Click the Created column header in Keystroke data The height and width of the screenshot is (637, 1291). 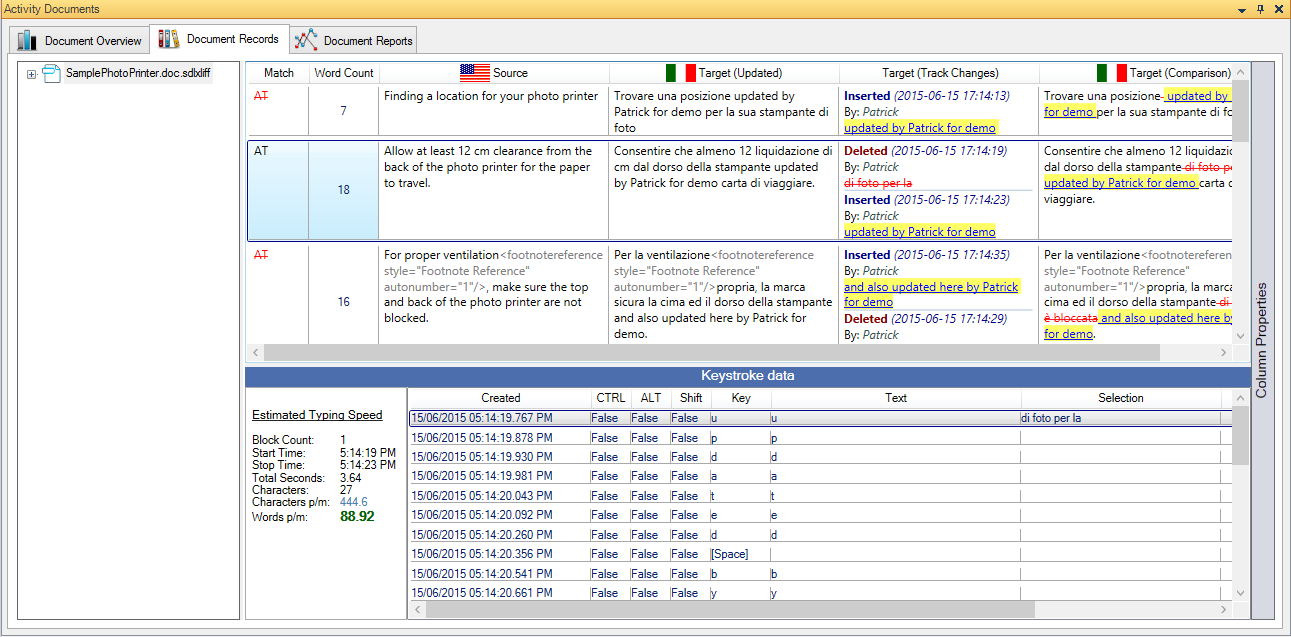[500, 398]
